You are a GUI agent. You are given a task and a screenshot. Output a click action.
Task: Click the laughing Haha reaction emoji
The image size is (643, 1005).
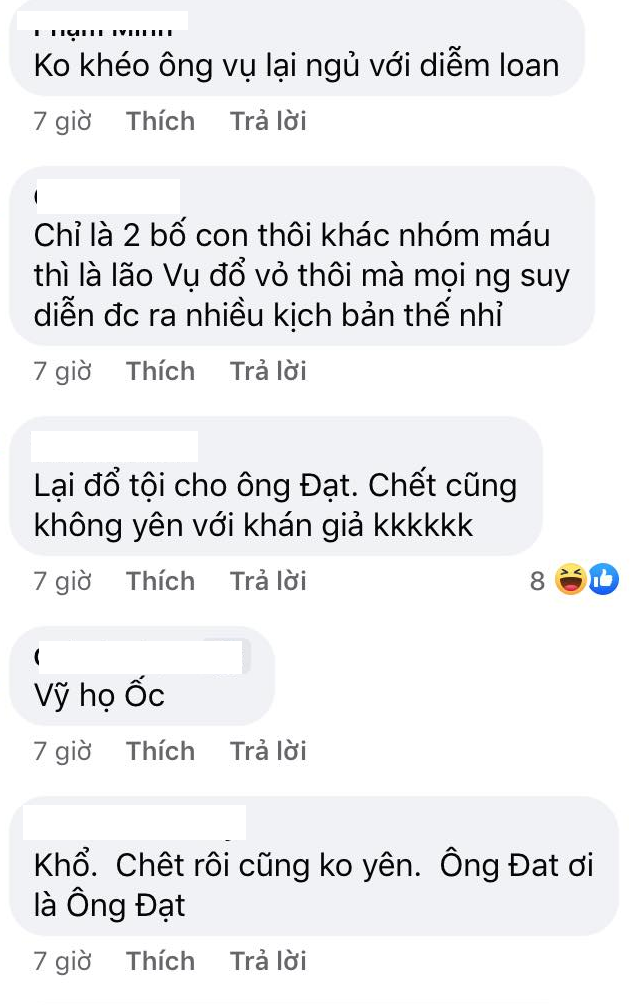(571, 579)
